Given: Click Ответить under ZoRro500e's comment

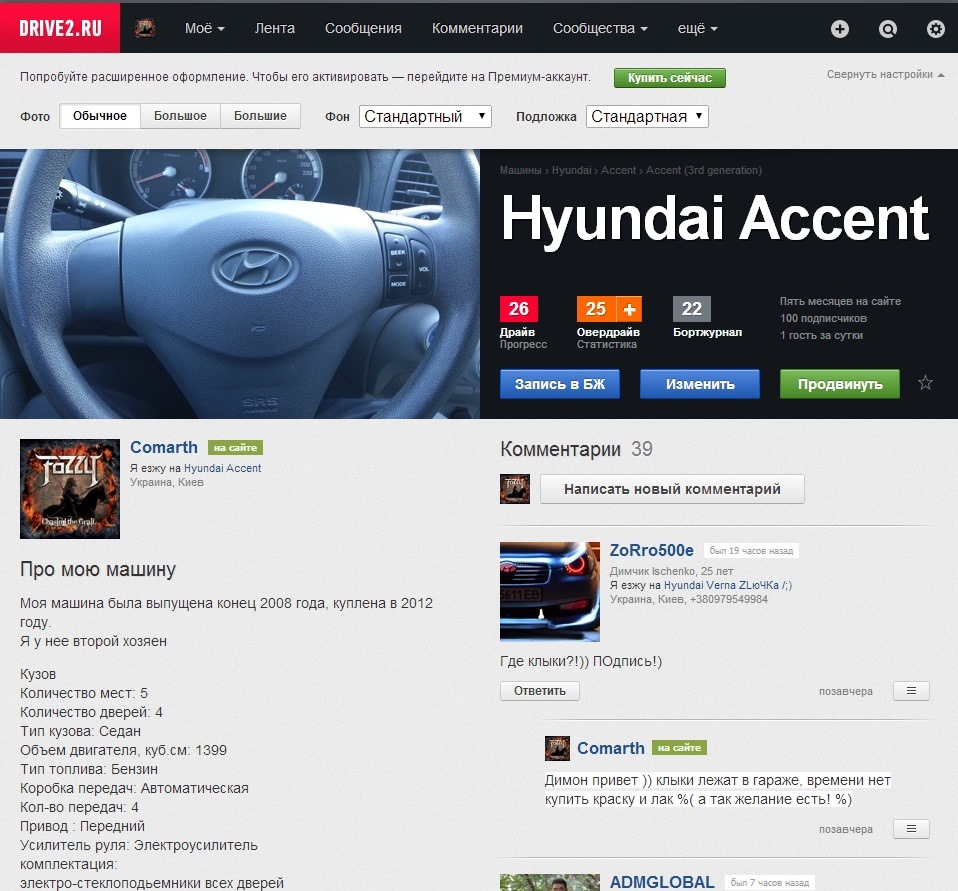Looking at the screenshot, I should click(x=539, y=691).
